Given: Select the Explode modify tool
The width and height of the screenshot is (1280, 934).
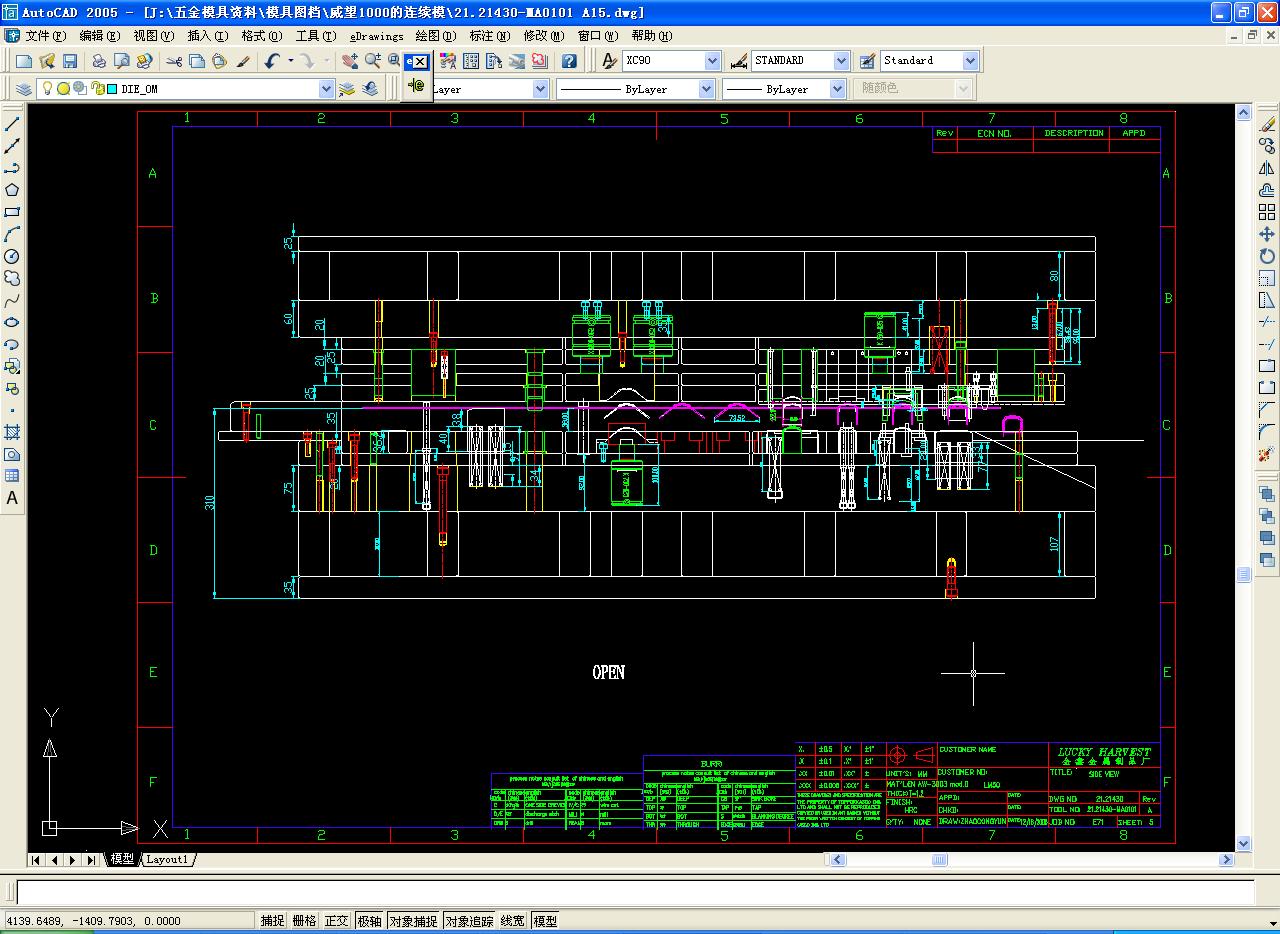Looking at the screenshot, I should click(x=1267, y=454).
